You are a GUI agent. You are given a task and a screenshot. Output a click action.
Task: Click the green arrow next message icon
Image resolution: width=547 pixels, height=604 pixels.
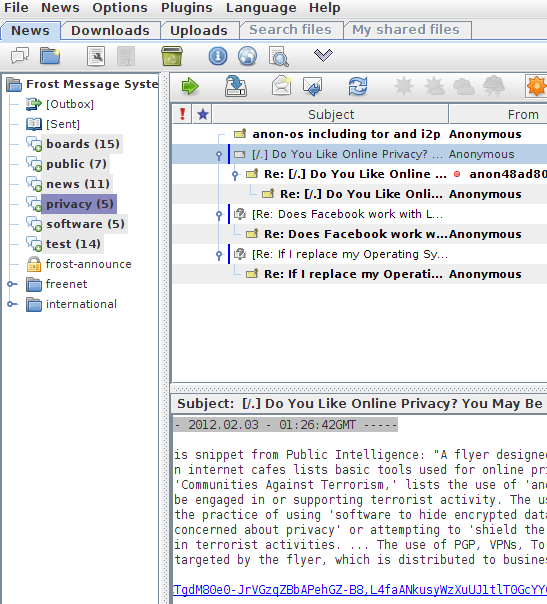click(x=190, y=86)
